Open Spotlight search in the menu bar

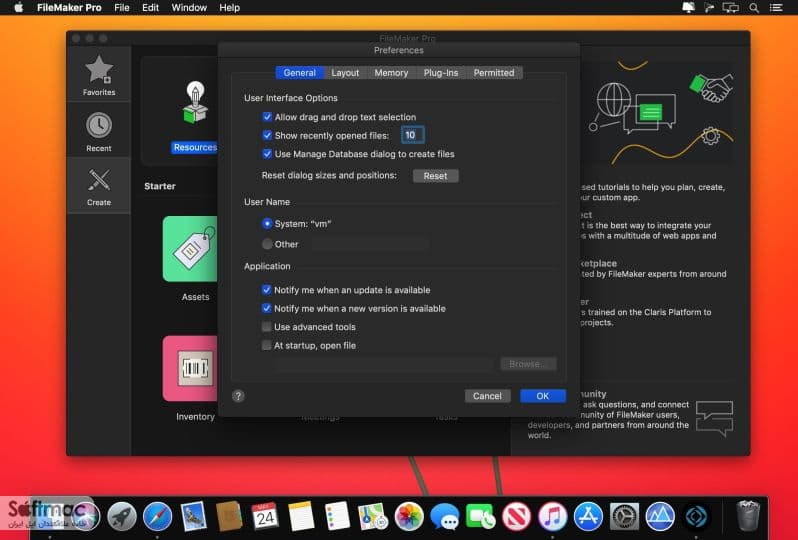(754, 8)
